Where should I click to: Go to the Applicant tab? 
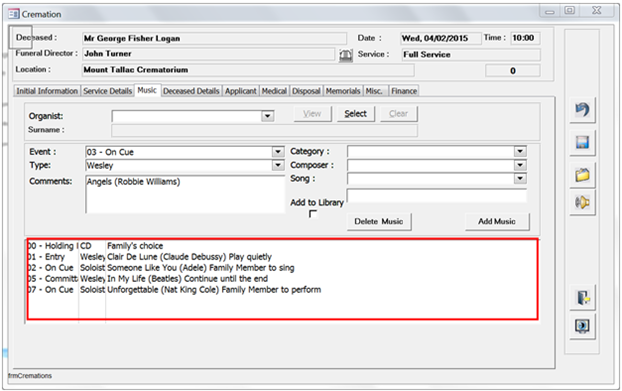click(241, 91)
